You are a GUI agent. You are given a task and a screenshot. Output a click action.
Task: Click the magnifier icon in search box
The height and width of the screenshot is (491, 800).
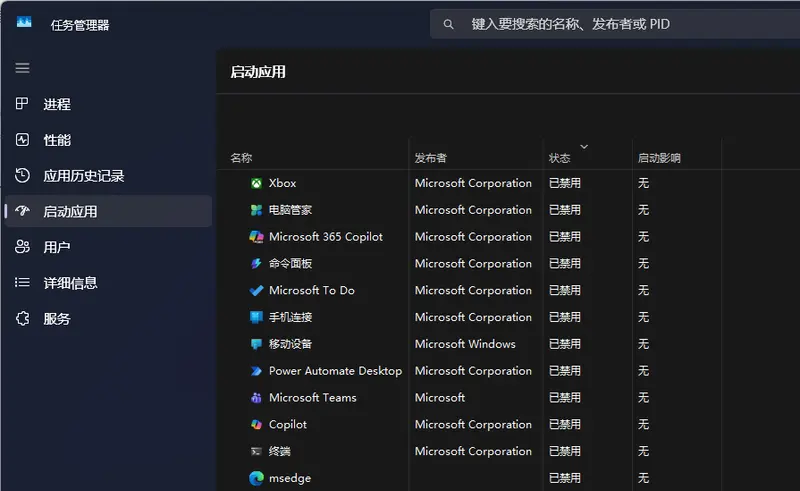pos(448,24)
